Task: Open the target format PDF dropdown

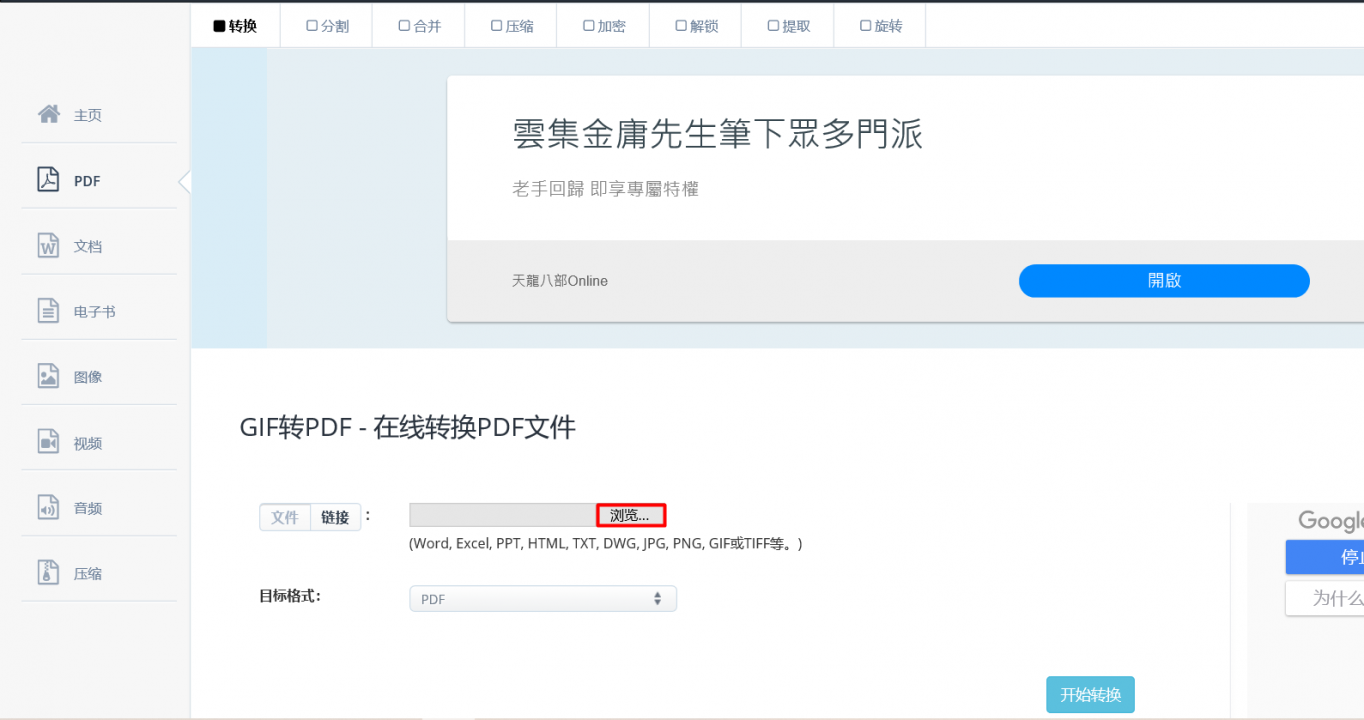Action: tap(543, 599)
